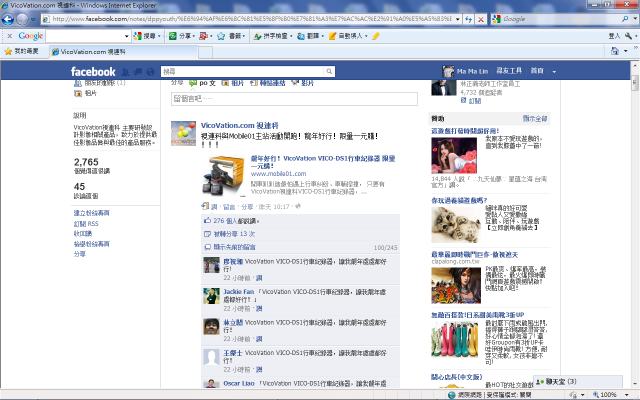The width and height of the screenshot is (640, 400).
Task: Open the search provider dropdown arrow
Action: pos(634,19)
